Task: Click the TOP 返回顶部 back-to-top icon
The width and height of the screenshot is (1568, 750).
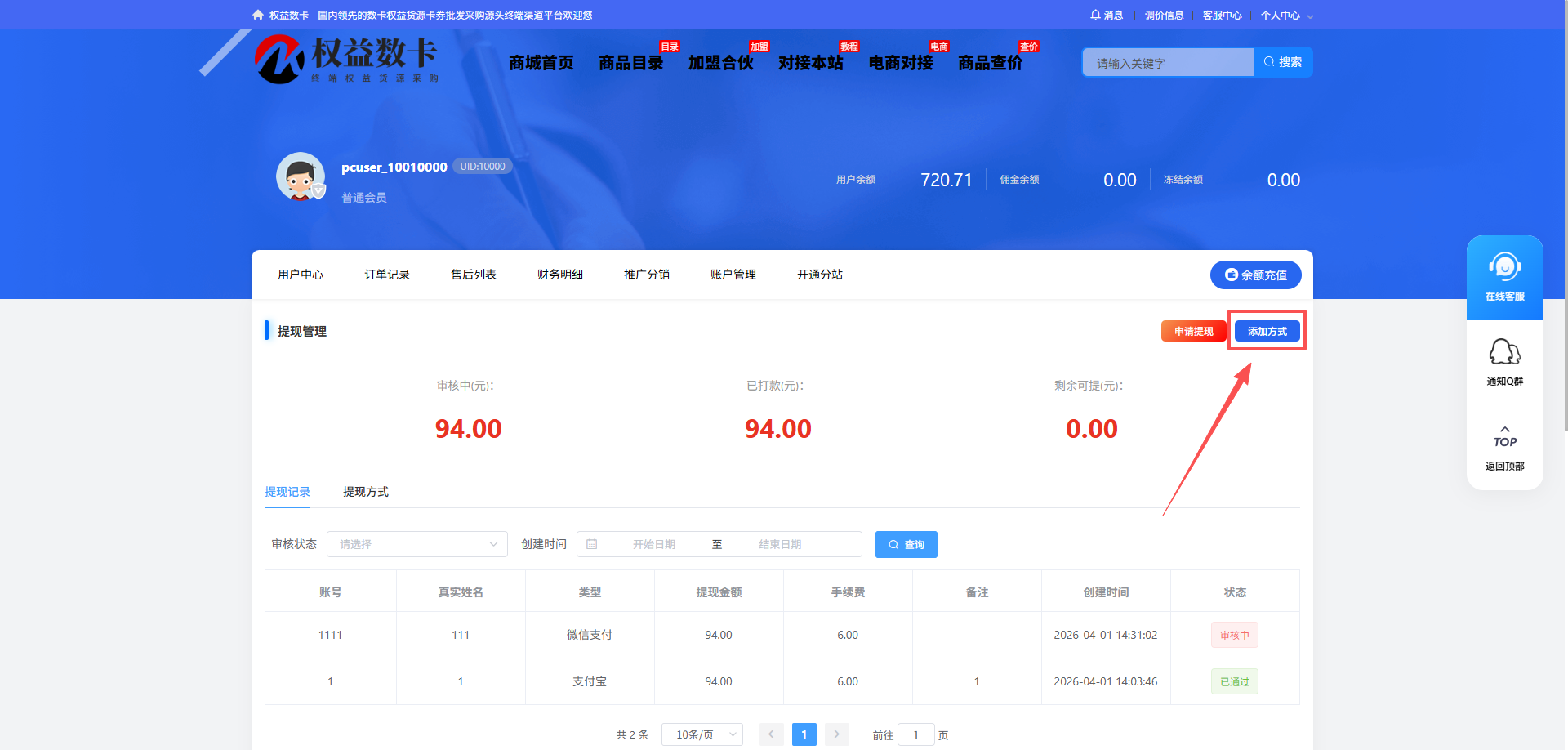Action: [1505, 435]
